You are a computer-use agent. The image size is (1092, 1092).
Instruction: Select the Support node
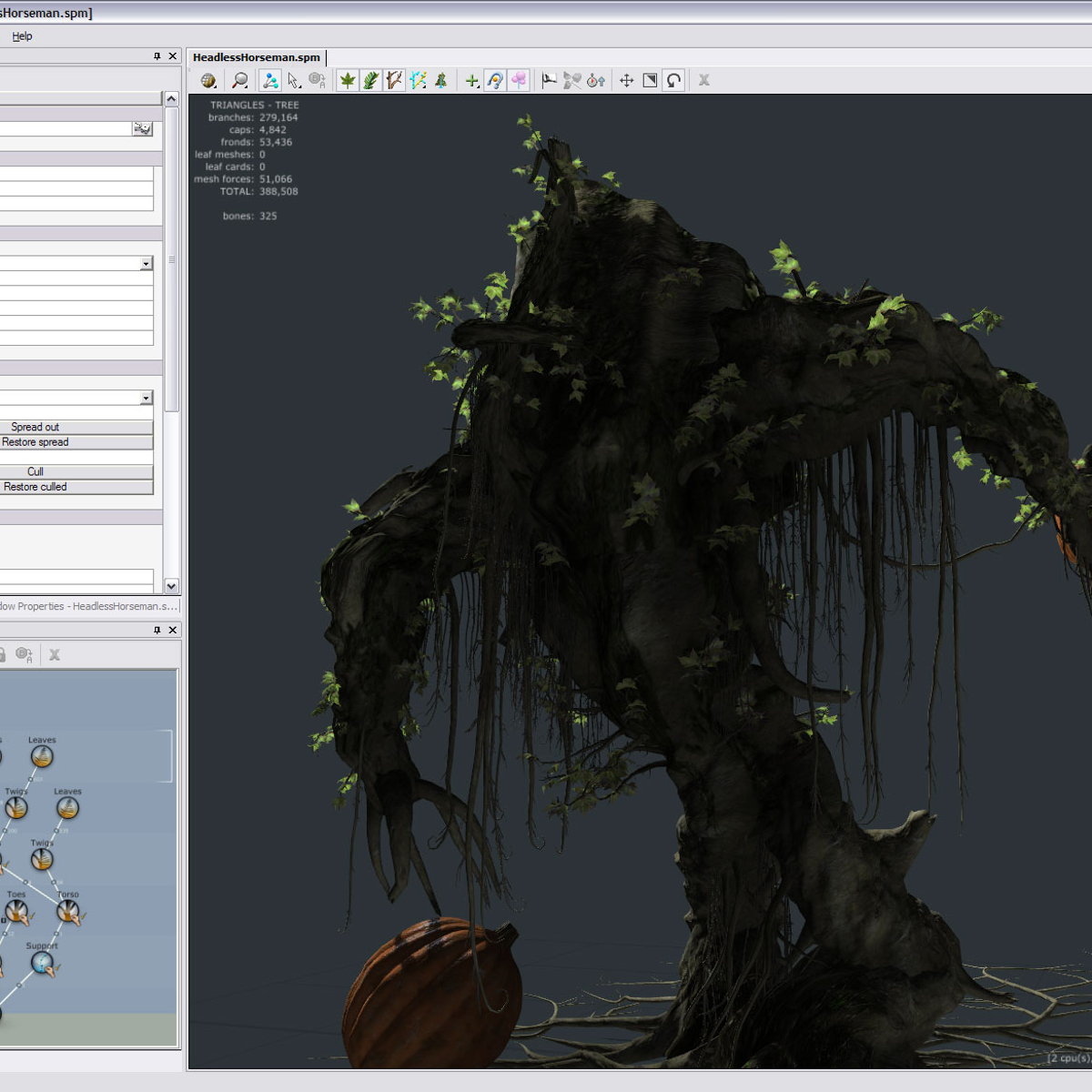tap(42, 962)
